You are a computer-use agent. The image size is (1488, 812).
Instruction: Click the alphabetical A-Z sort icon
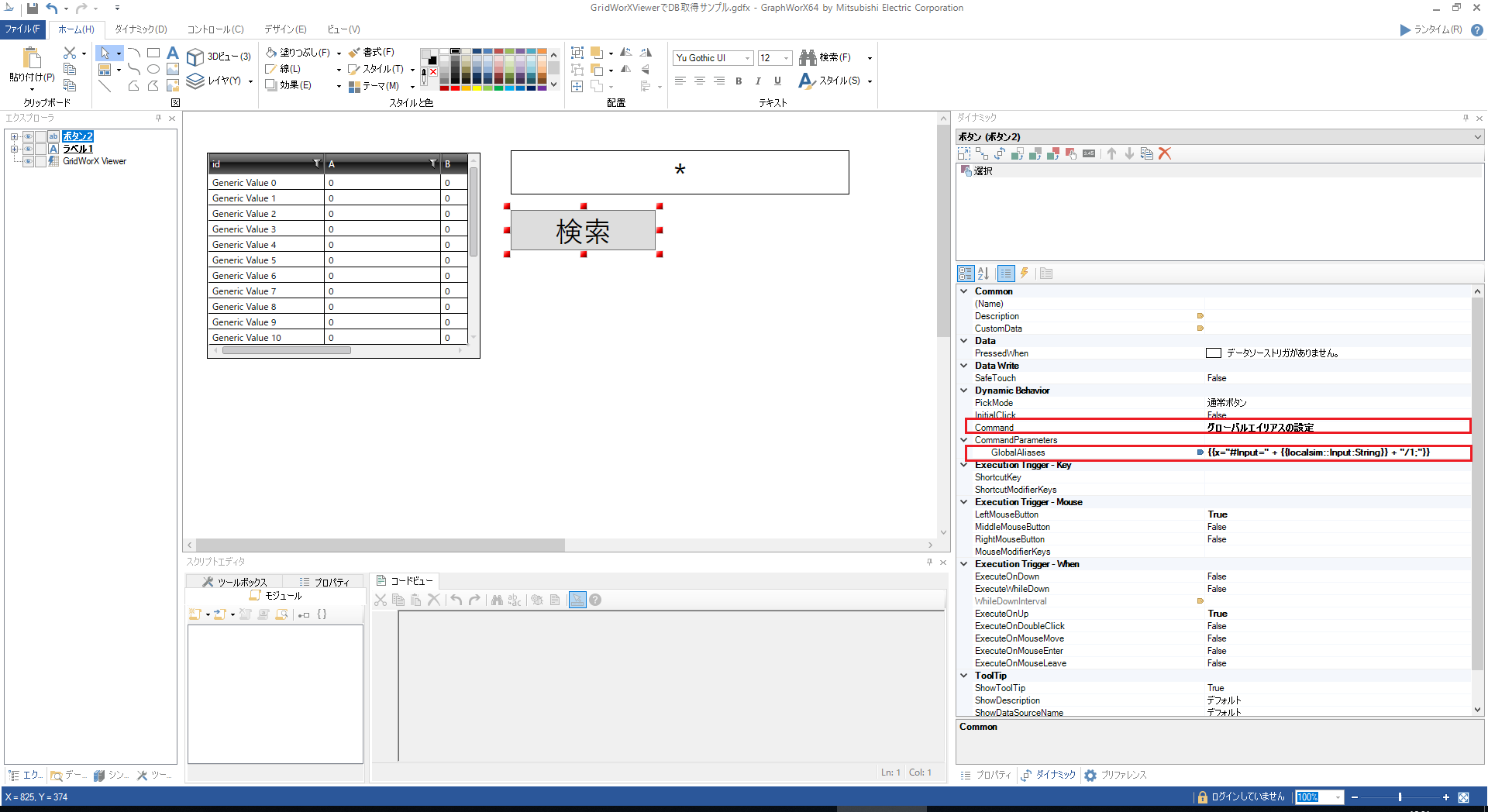[x=983, y=274]
